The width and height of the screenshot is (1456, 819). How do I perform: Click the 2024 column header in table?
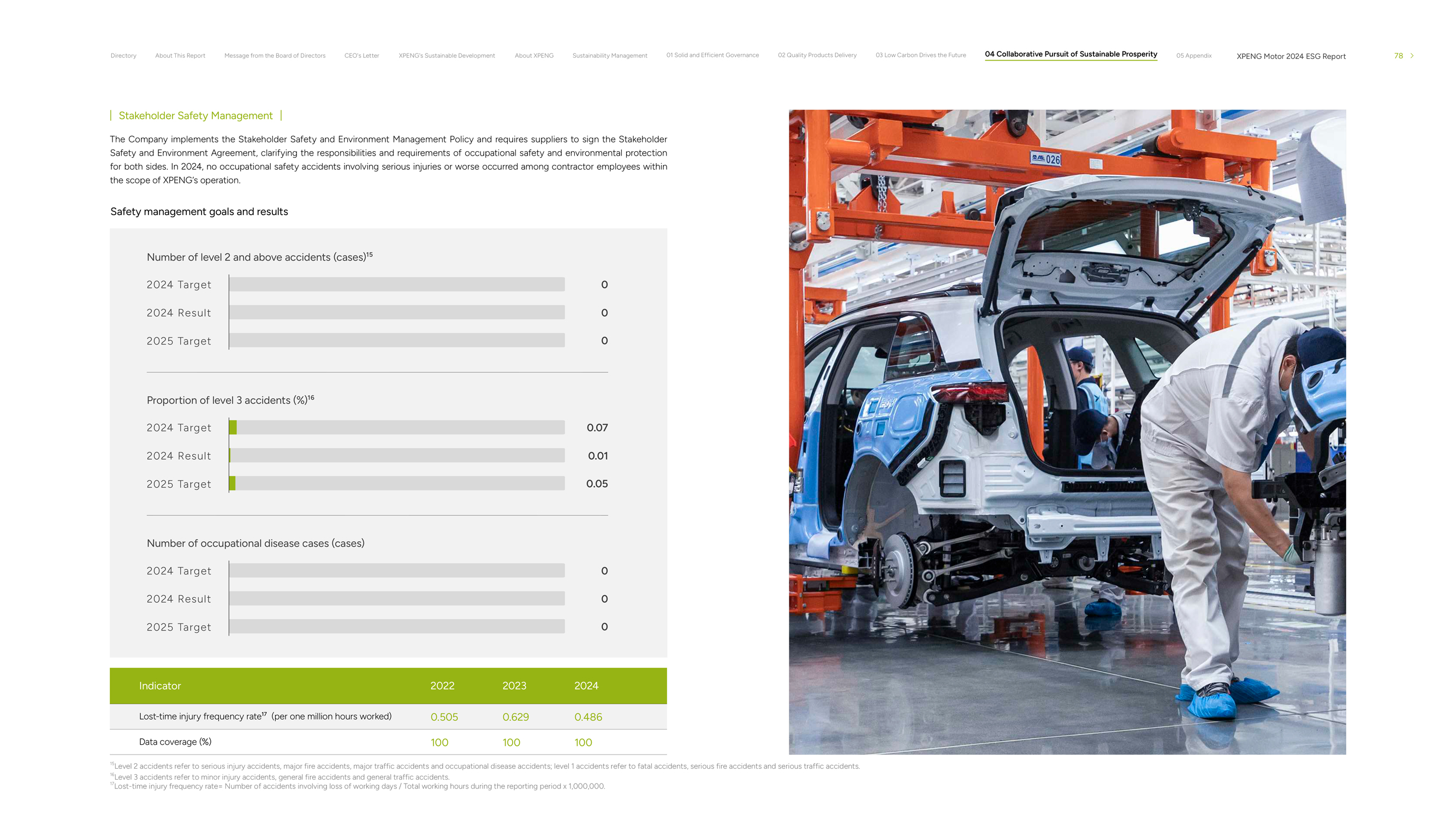586,685
